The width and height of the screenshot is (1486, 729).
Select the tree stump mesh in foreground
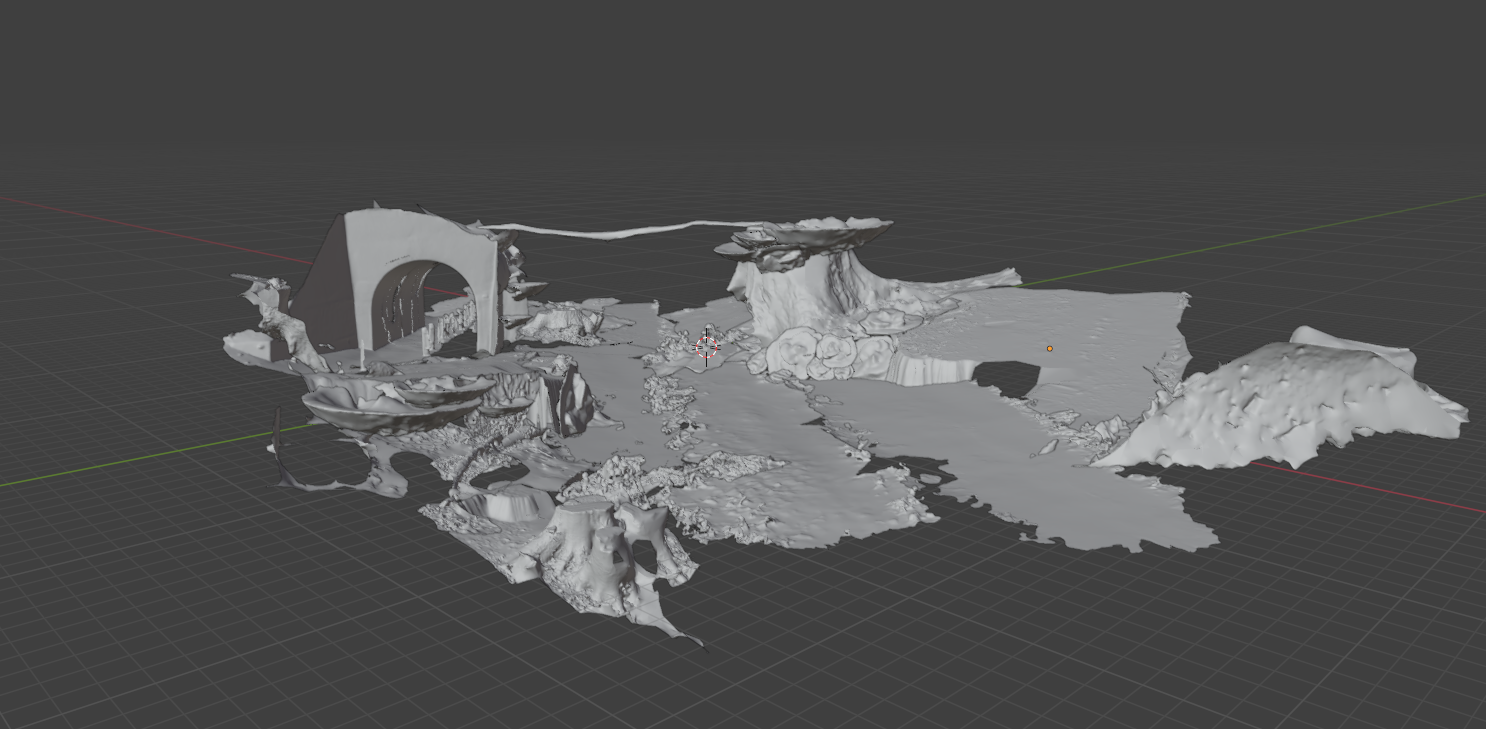click(600, 554)
